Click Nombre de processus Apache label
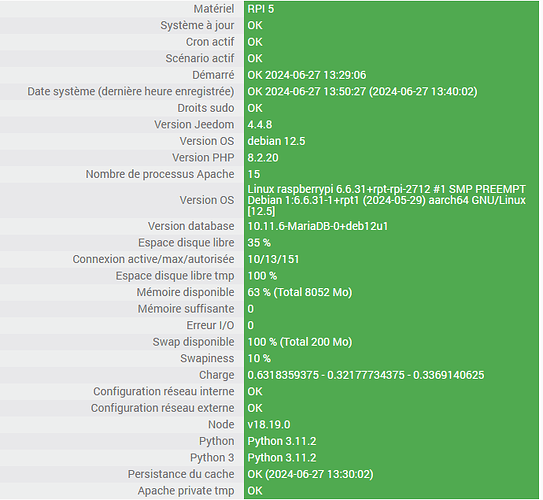Image resolution: width=543 pixels, height=500 pixels. [x=160, y=174]
